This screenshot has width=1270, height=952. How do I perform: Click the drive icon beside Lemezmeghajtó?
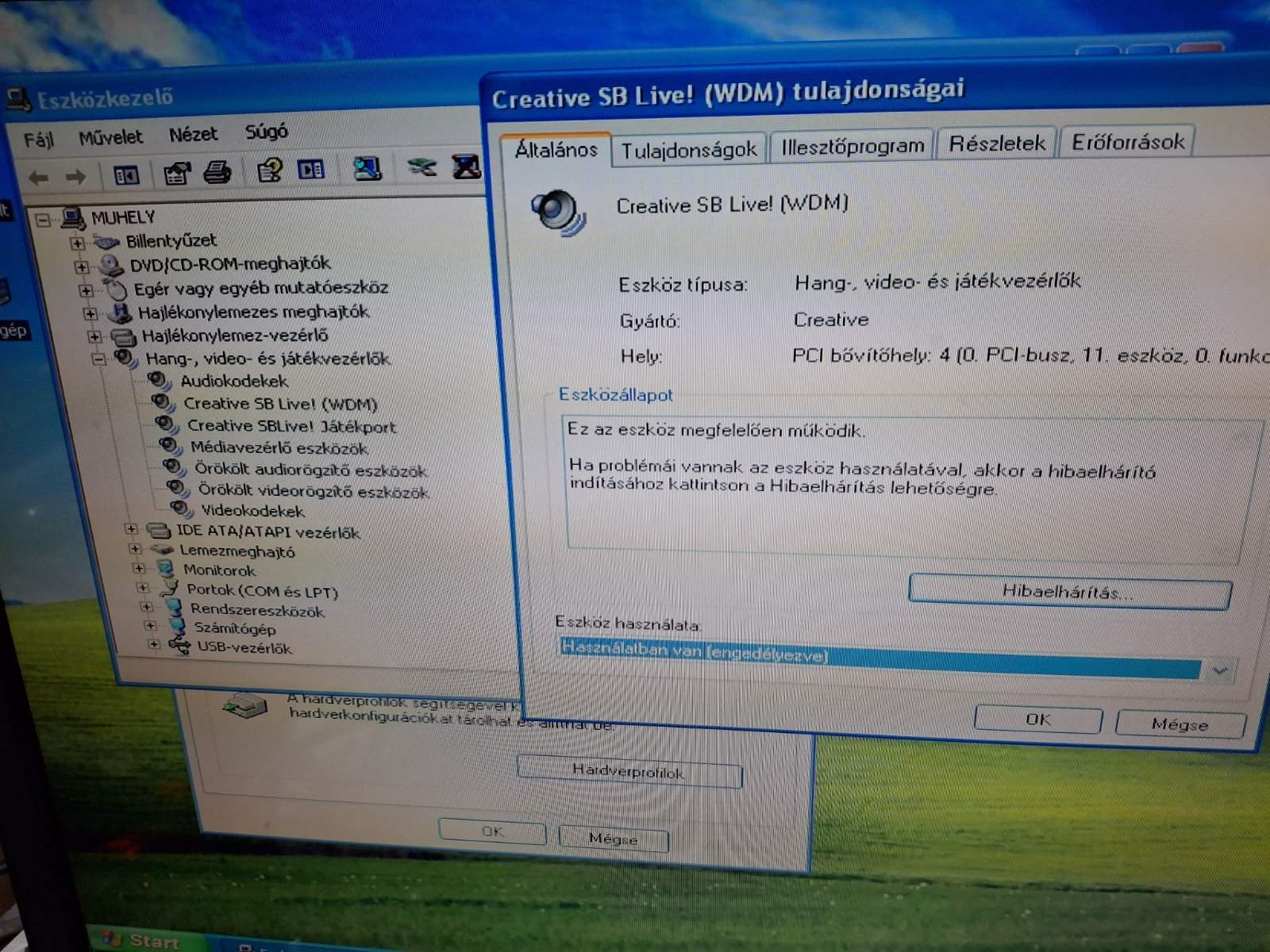pos(162,550)
